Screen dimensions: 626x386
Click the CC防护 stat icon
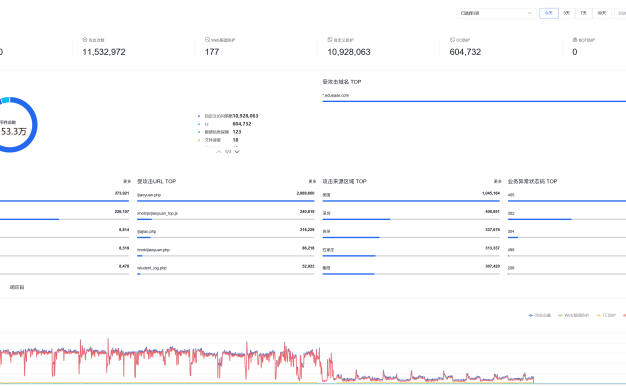[x=452, y=40]
